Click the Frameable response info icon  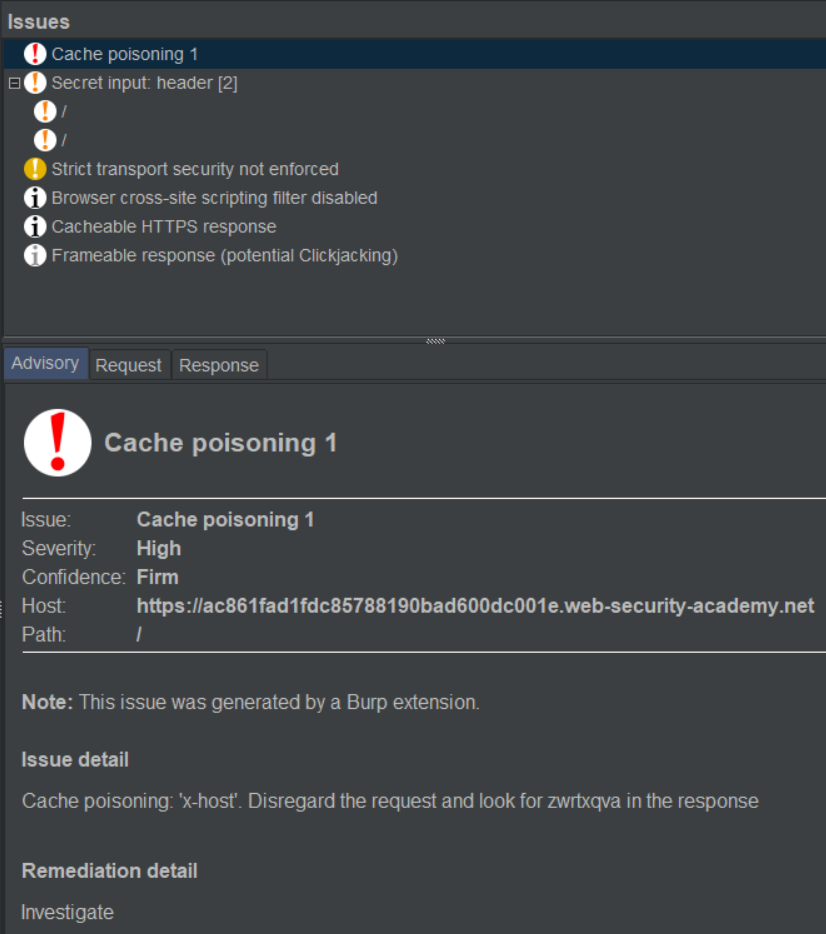pos(35,256)
